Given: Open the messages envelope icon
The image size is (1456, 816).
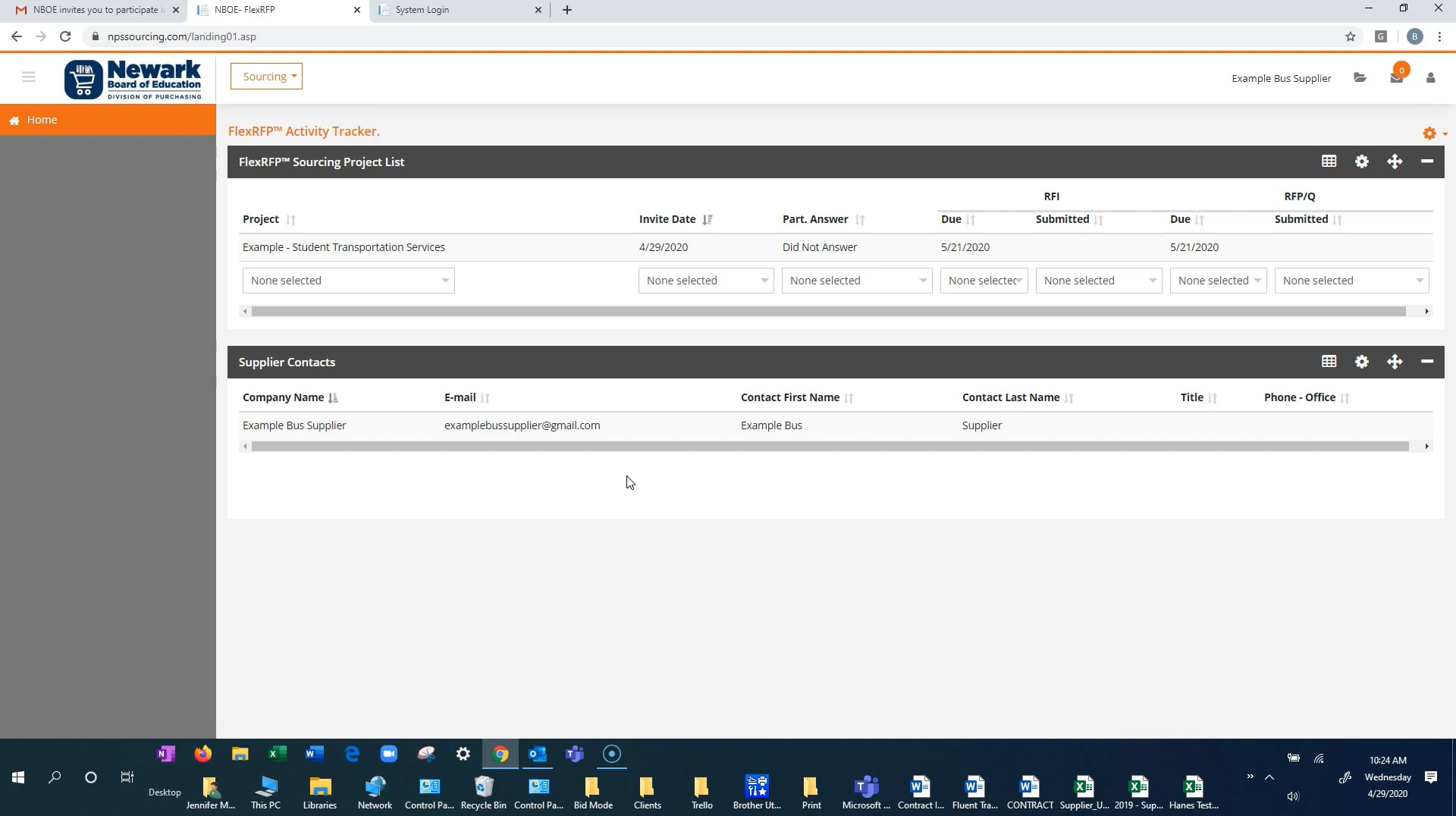Looking at the screenshot, I should tap(1396, 78).
